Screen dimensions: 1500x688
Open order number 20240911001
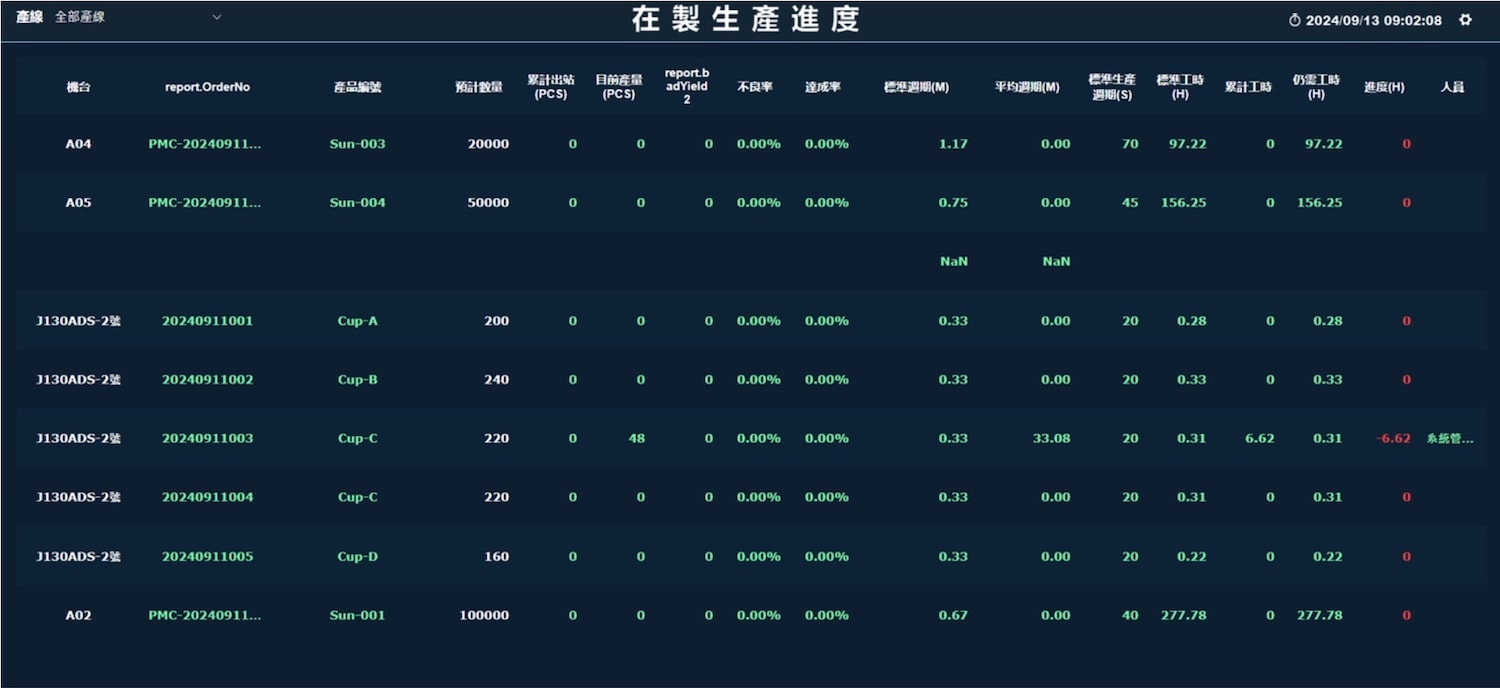[x=207, y=321]
